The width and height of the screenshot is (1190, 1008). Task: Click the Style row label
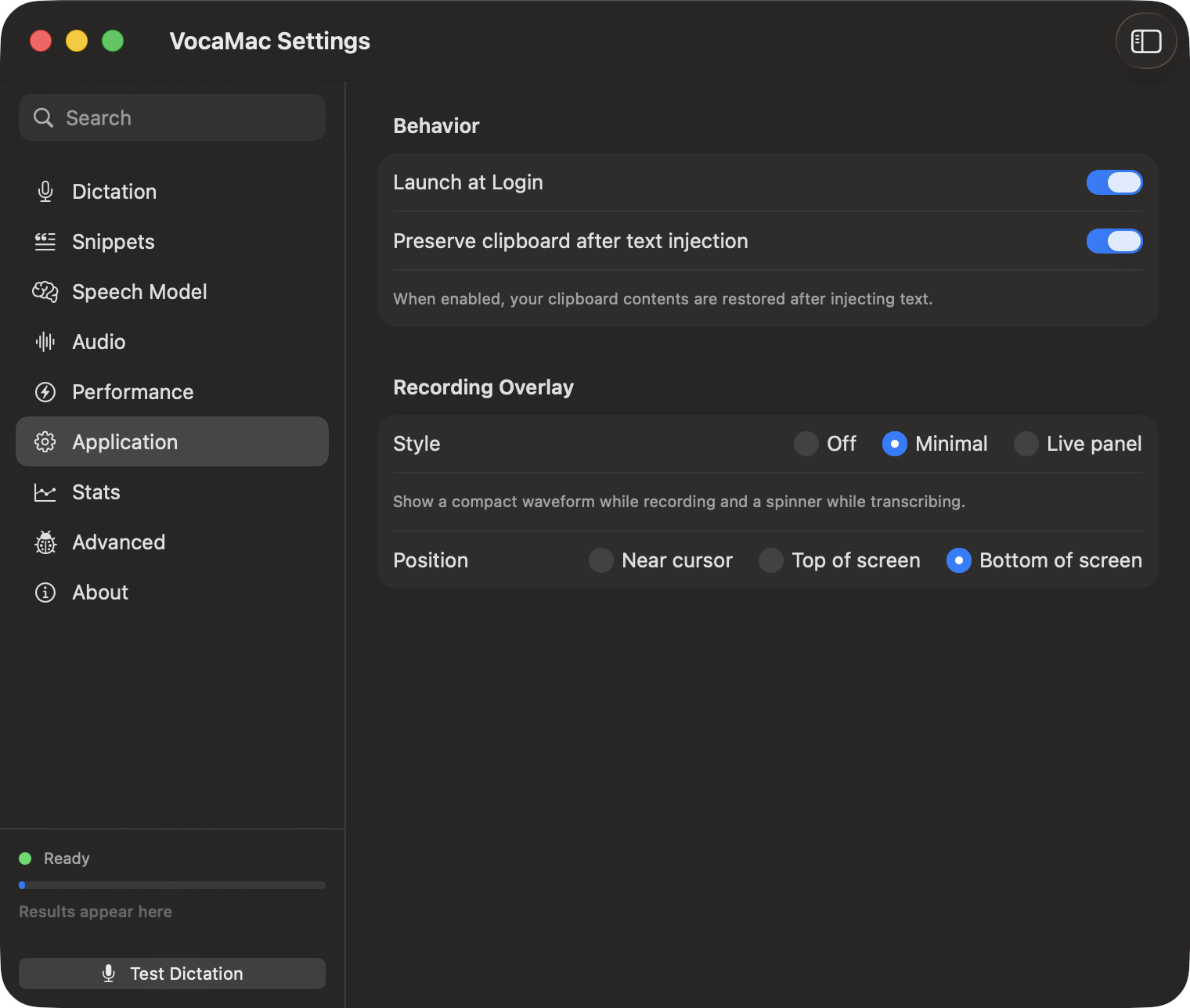click(416, 444)
